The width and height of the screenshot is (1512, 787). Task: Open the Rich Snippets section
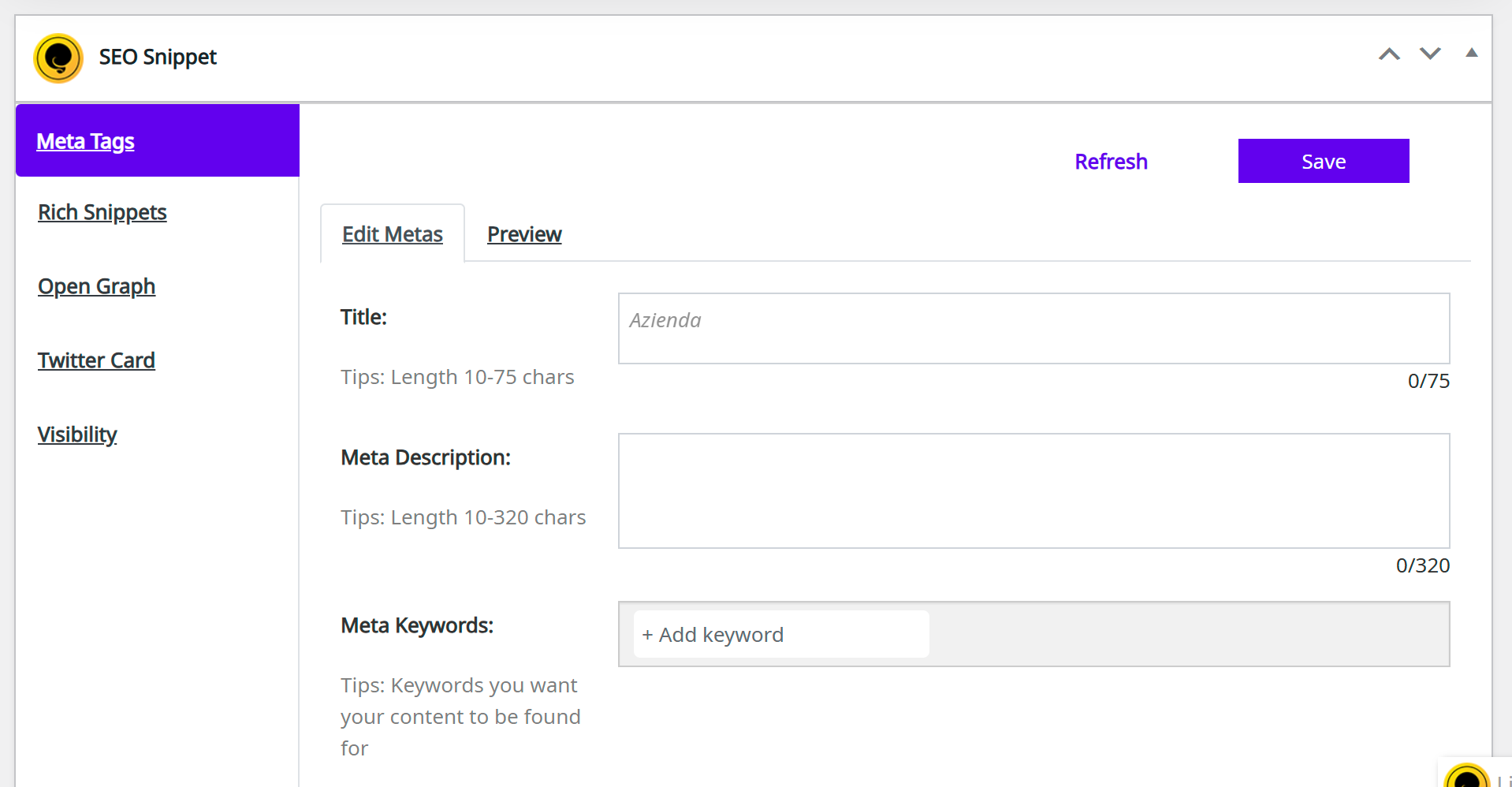click(x=102, y=212)
